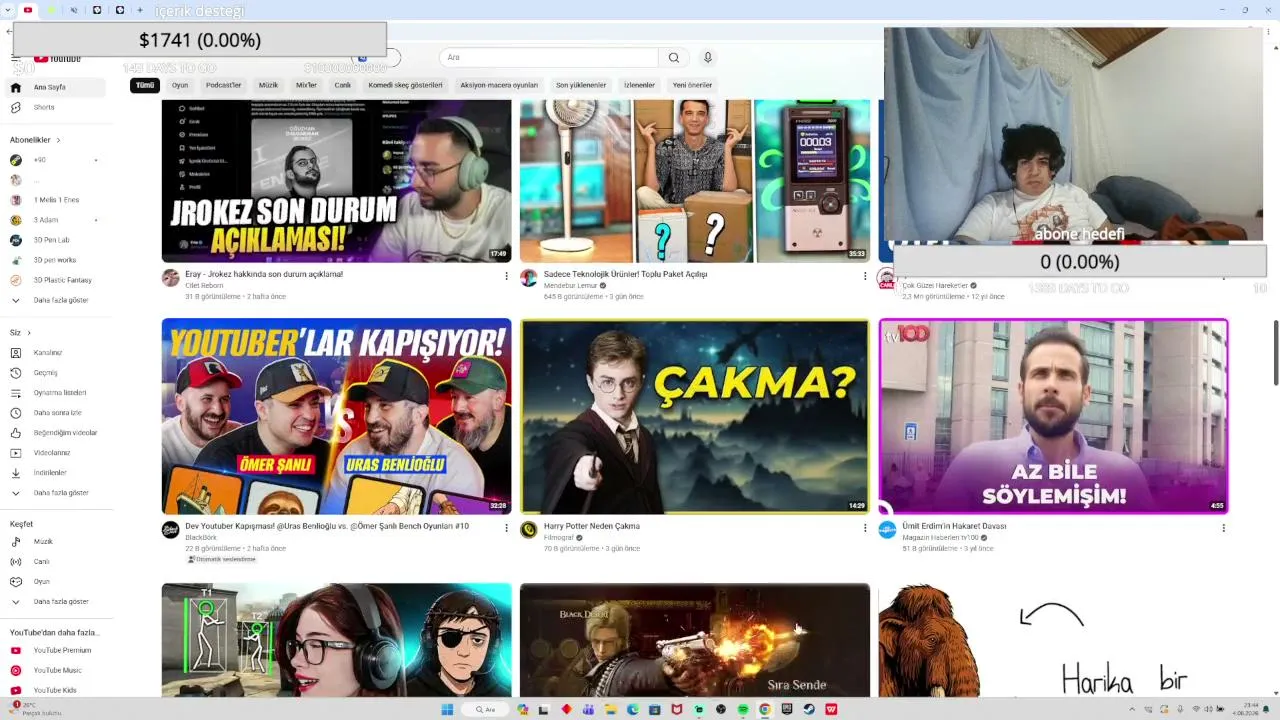Screen dimensions: 1280x720
Task: Open Müzik under Keşfet
Action: pos(43,542)
